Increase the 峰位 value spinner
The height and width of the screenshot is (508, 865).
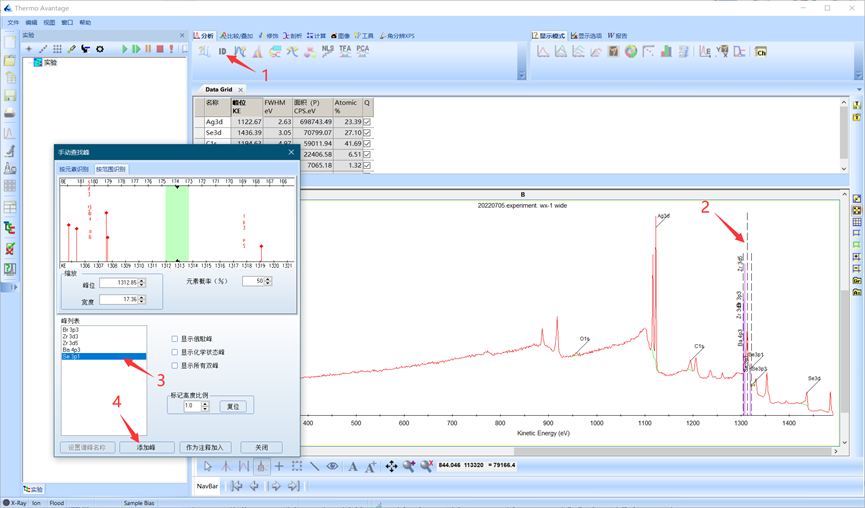point(144,280)
